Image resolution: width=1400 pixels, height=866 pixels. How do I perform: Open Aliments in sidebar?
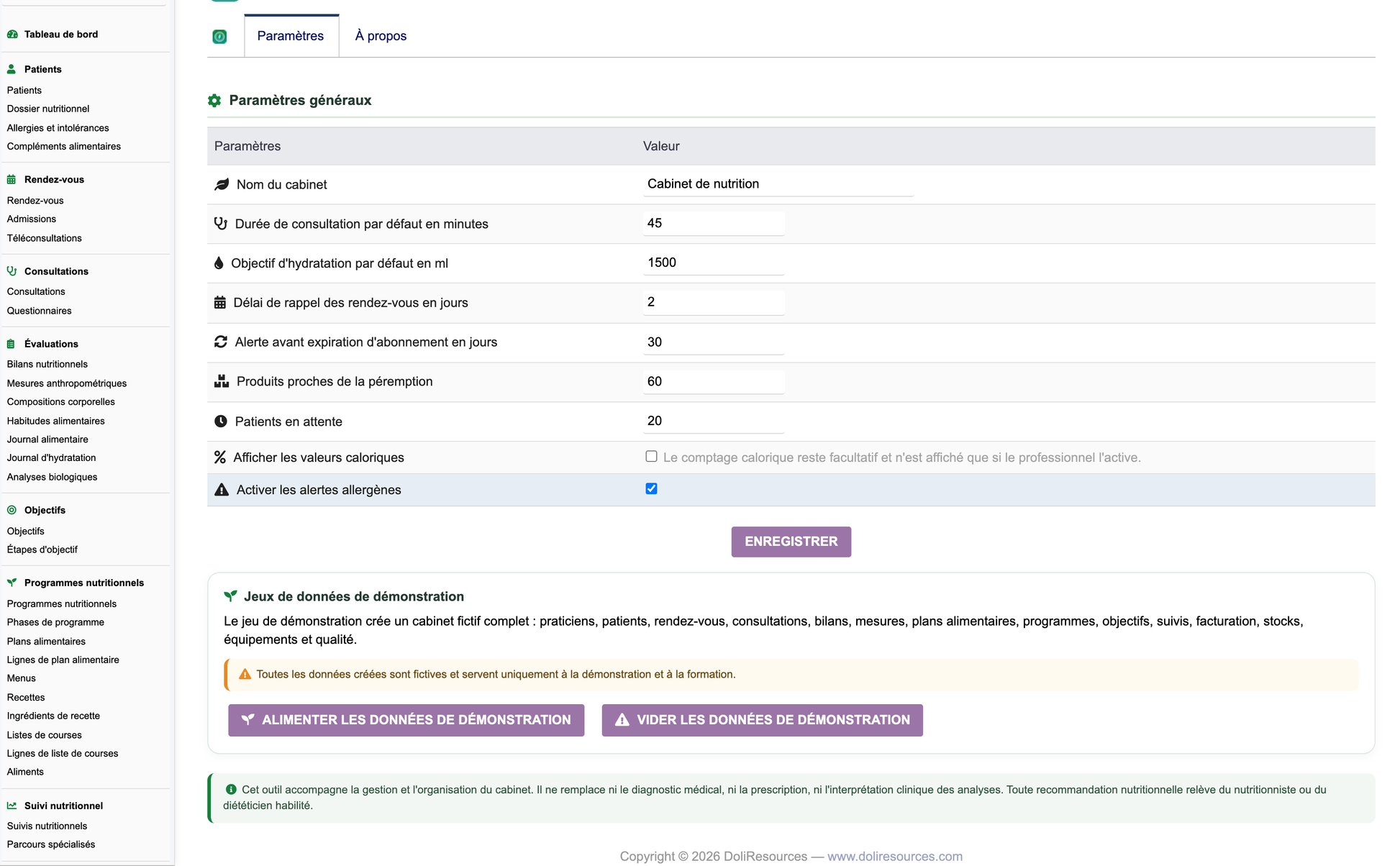(x=25, y=772)
